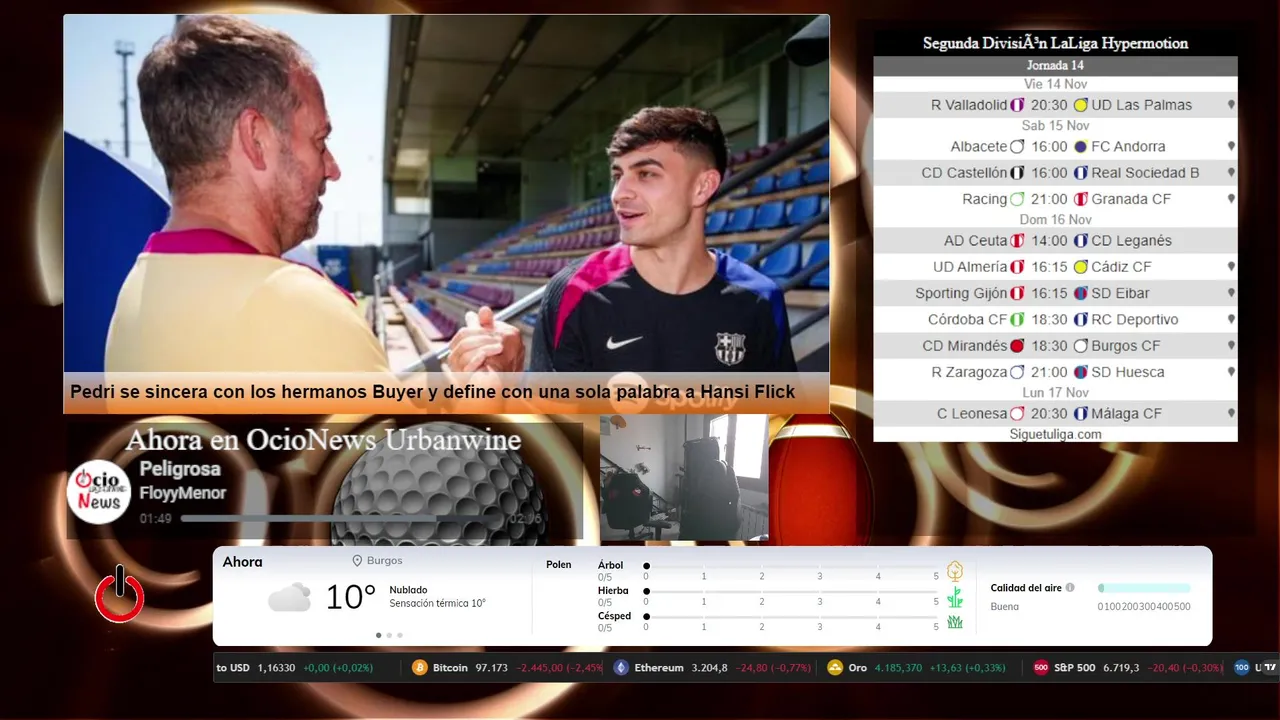Click the Cádiz CF yellow badge
This screenshot has height=720, width=1280.
point(1080,267)
